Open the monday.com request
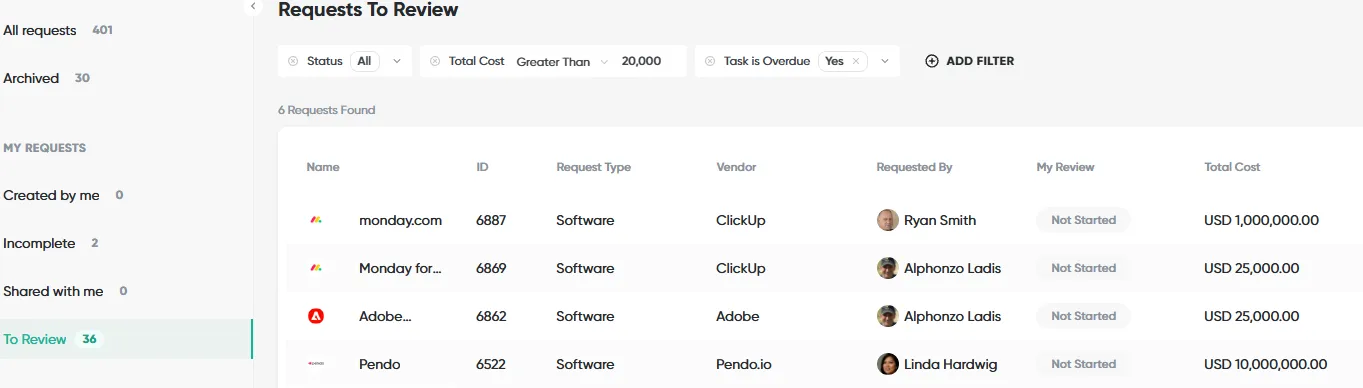The height and width of the screenshot is (388, 1363). (400, 220)
